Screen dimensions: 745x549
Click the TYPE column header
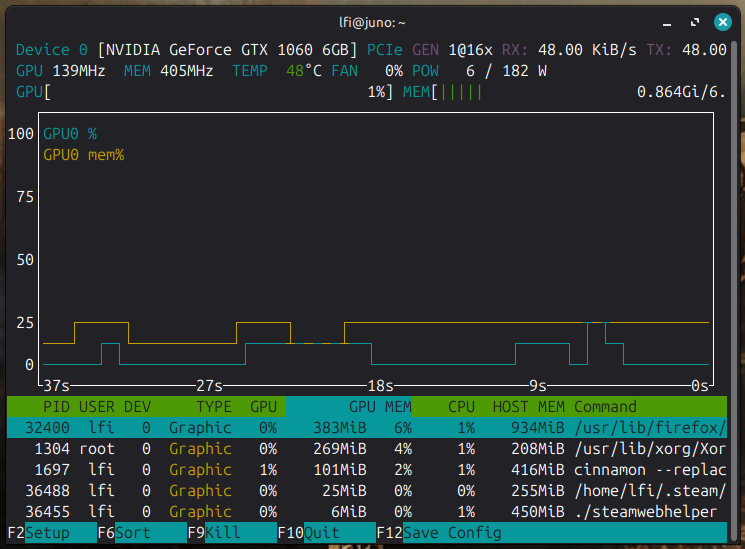[214, 406]
